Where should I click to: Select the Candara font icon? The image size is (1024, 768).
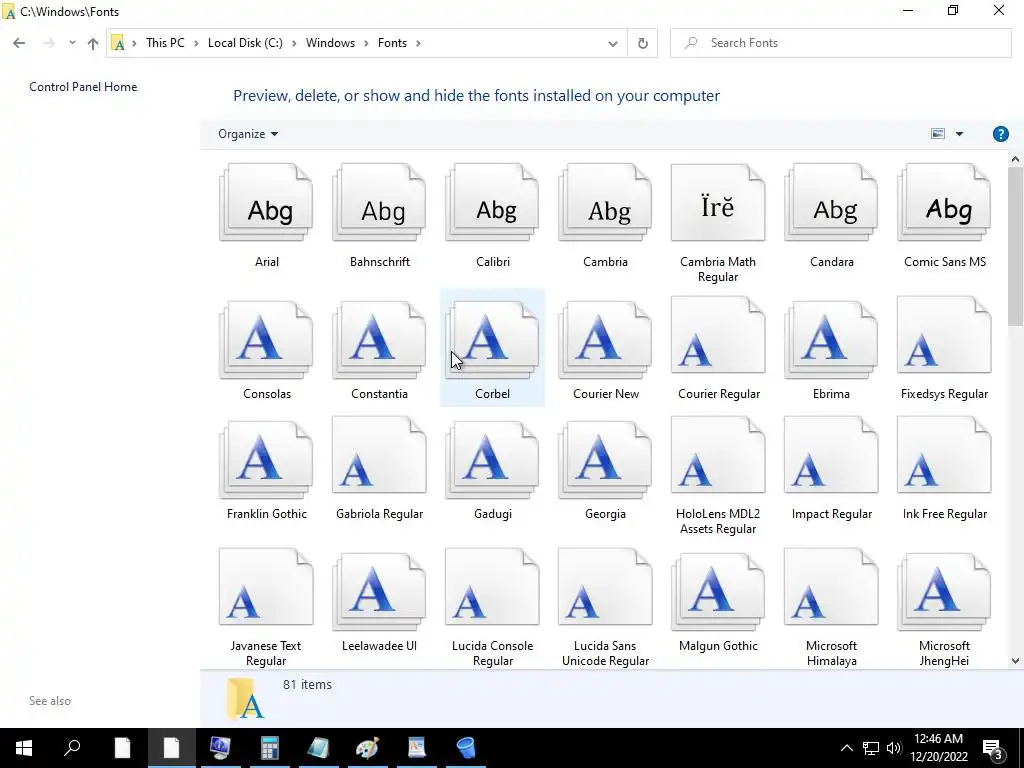(x=831, y=203)
